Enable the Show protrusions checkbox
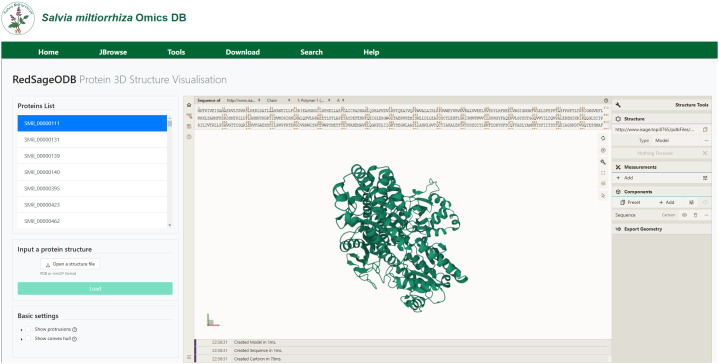719x364 pixels. [28, 329]
